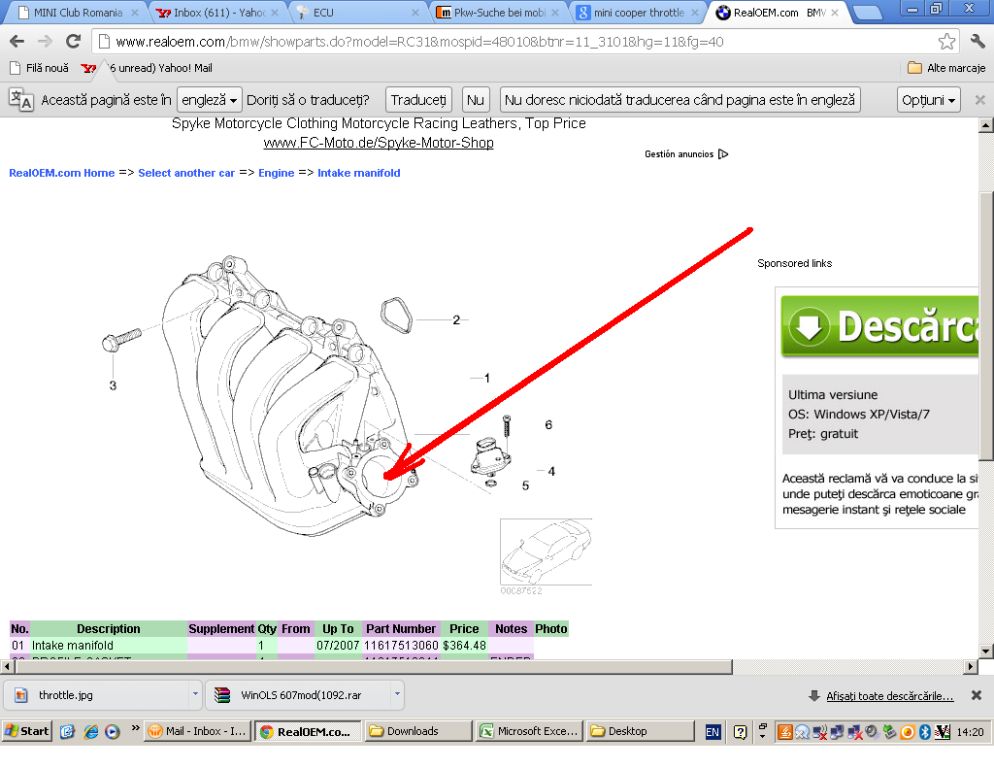Click the 'Engine' breadcrumb link
This screenshot has width=994, height=768.
(x=276, y=173)
